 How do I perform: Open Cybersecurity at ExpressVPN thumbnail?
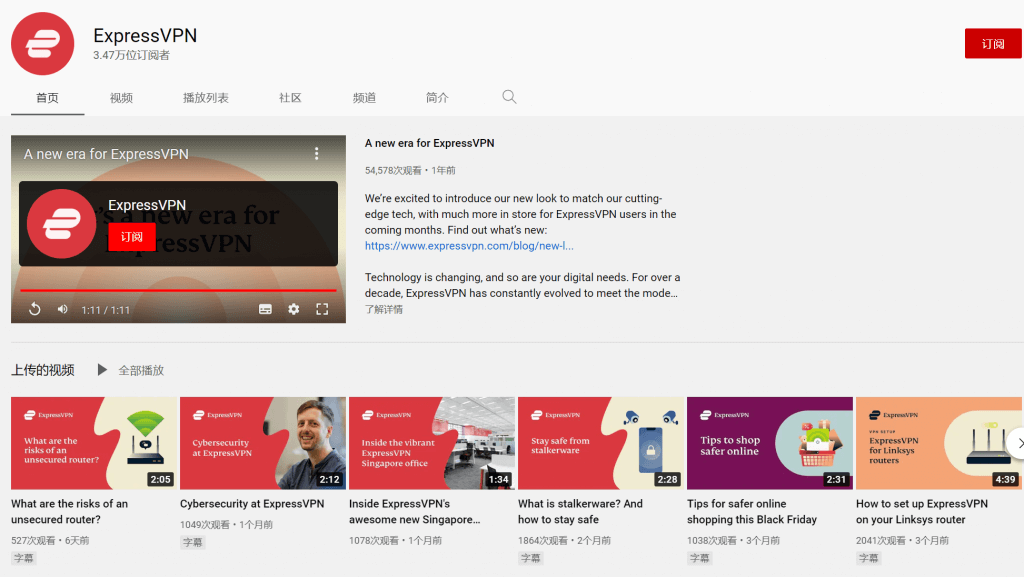pyautogui.click(x=263, y=443)
